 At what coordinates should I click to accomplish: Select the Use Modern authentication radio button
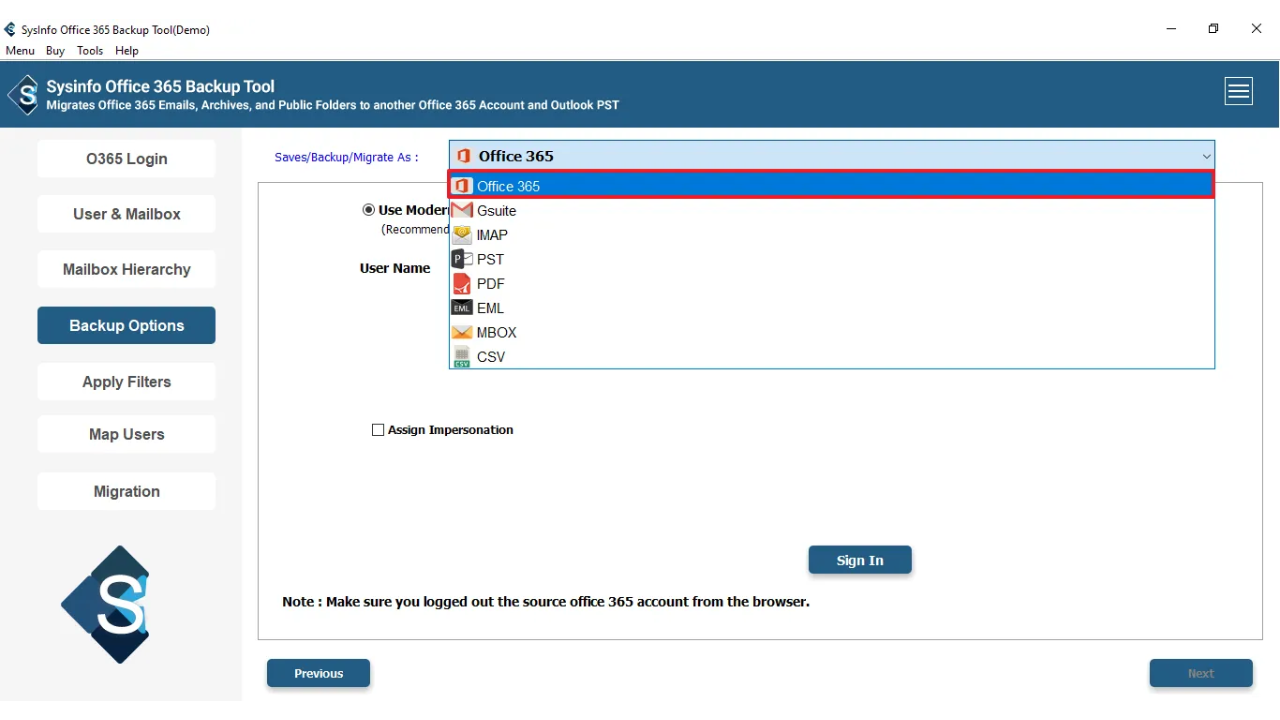click(x=368, y=210)
